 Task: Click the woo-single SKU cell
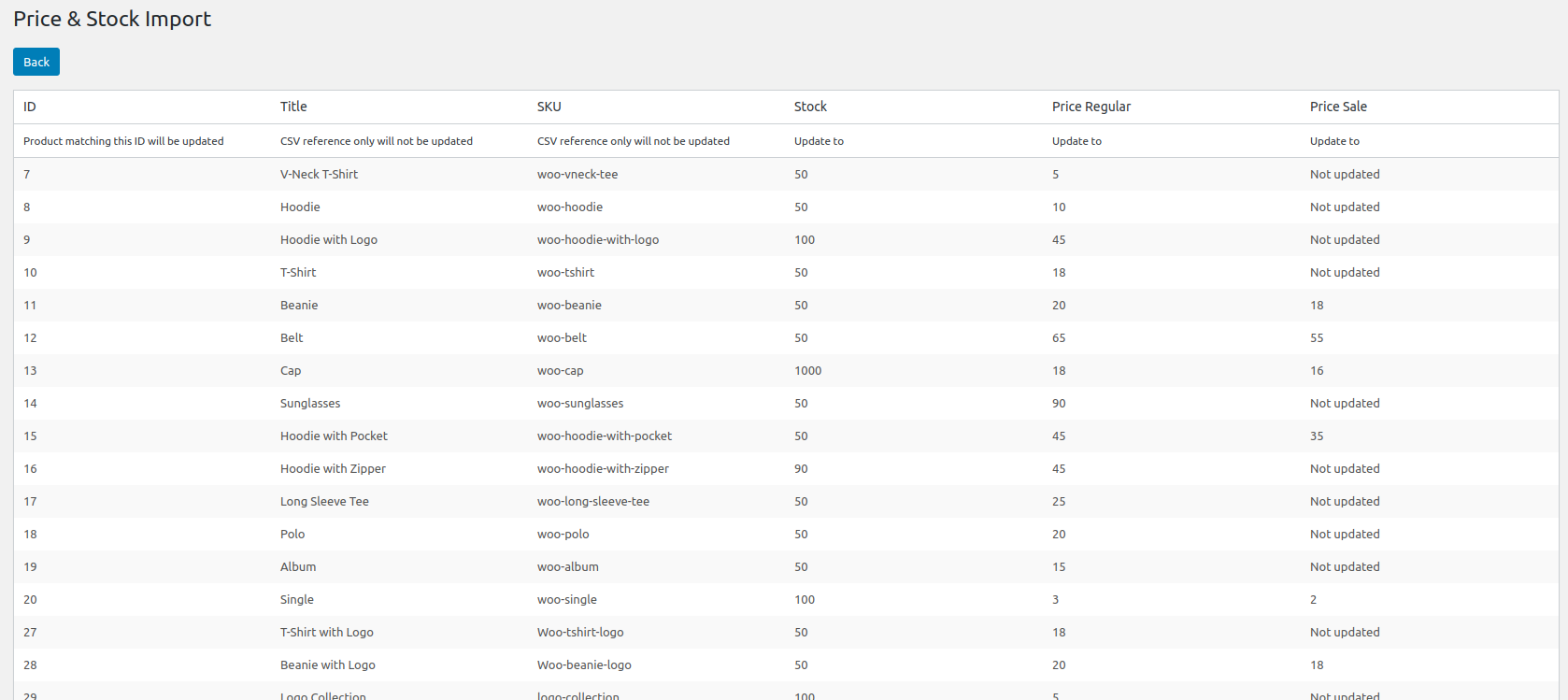tap(567, 599)
